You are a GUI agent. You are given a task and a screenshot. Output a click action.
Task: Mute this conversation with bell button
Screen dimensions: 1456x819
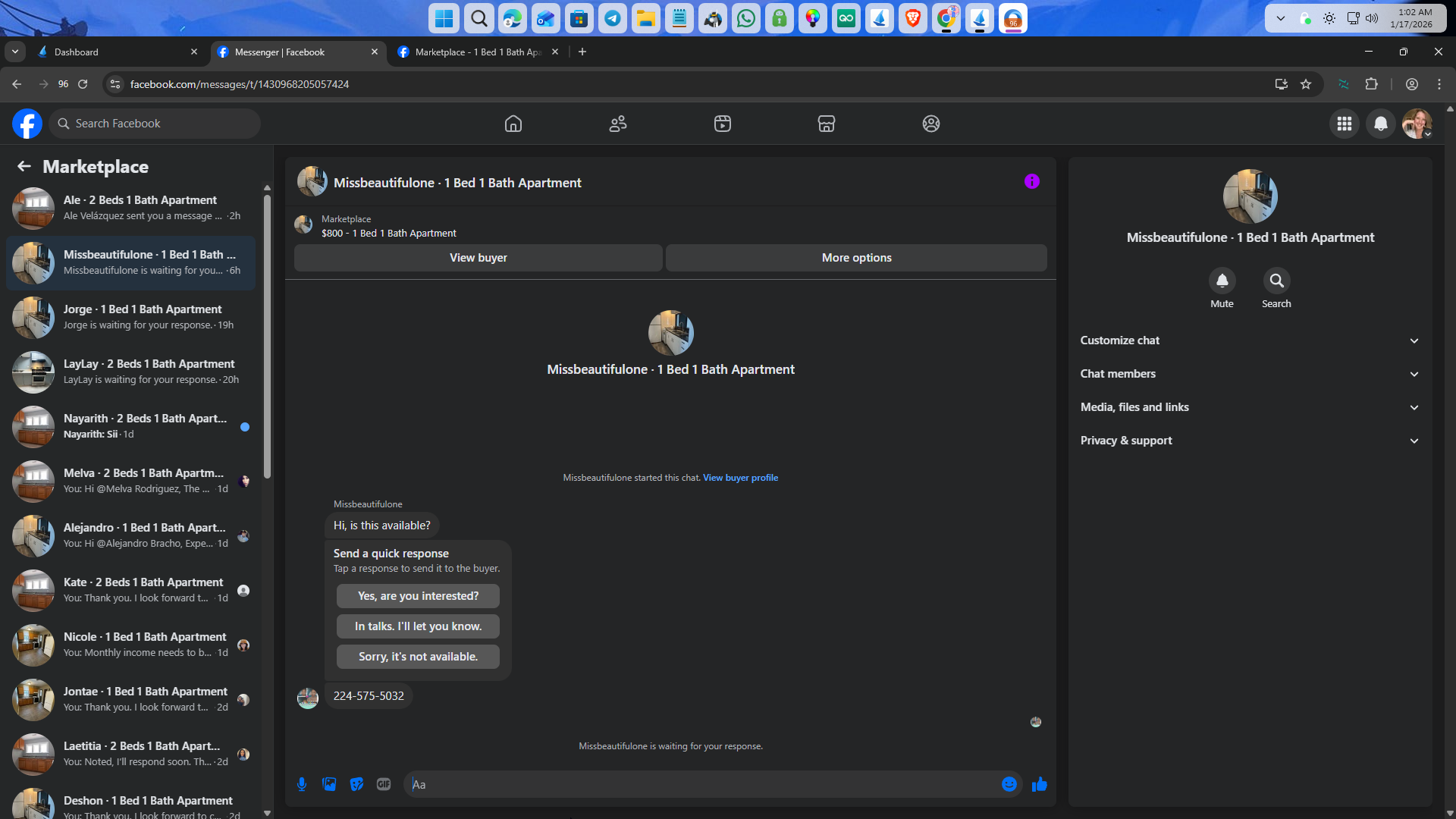(x=1222, y=281)
